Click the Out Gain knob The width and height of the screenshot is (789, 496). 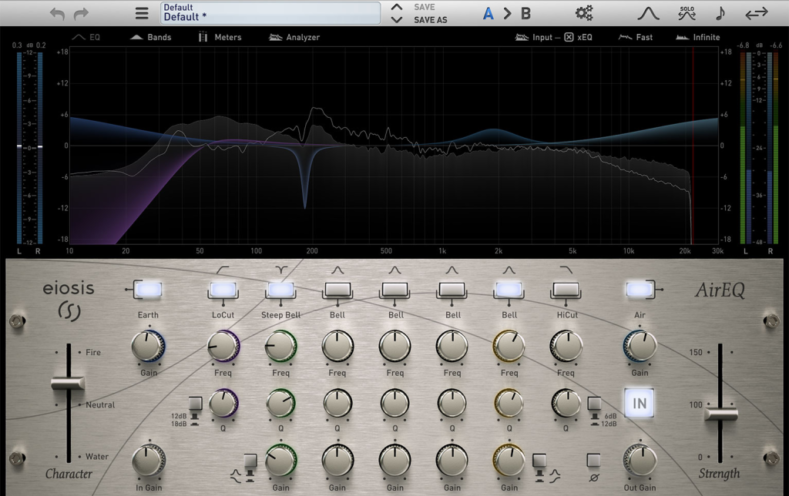click(640, 460)
